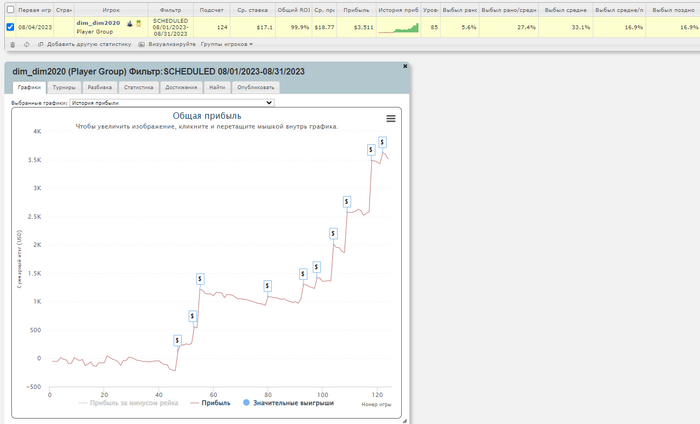Screen dimensions: 700x424
Task: Sort by 'Выбыл поздно' column header
Action: pos(673,10)
